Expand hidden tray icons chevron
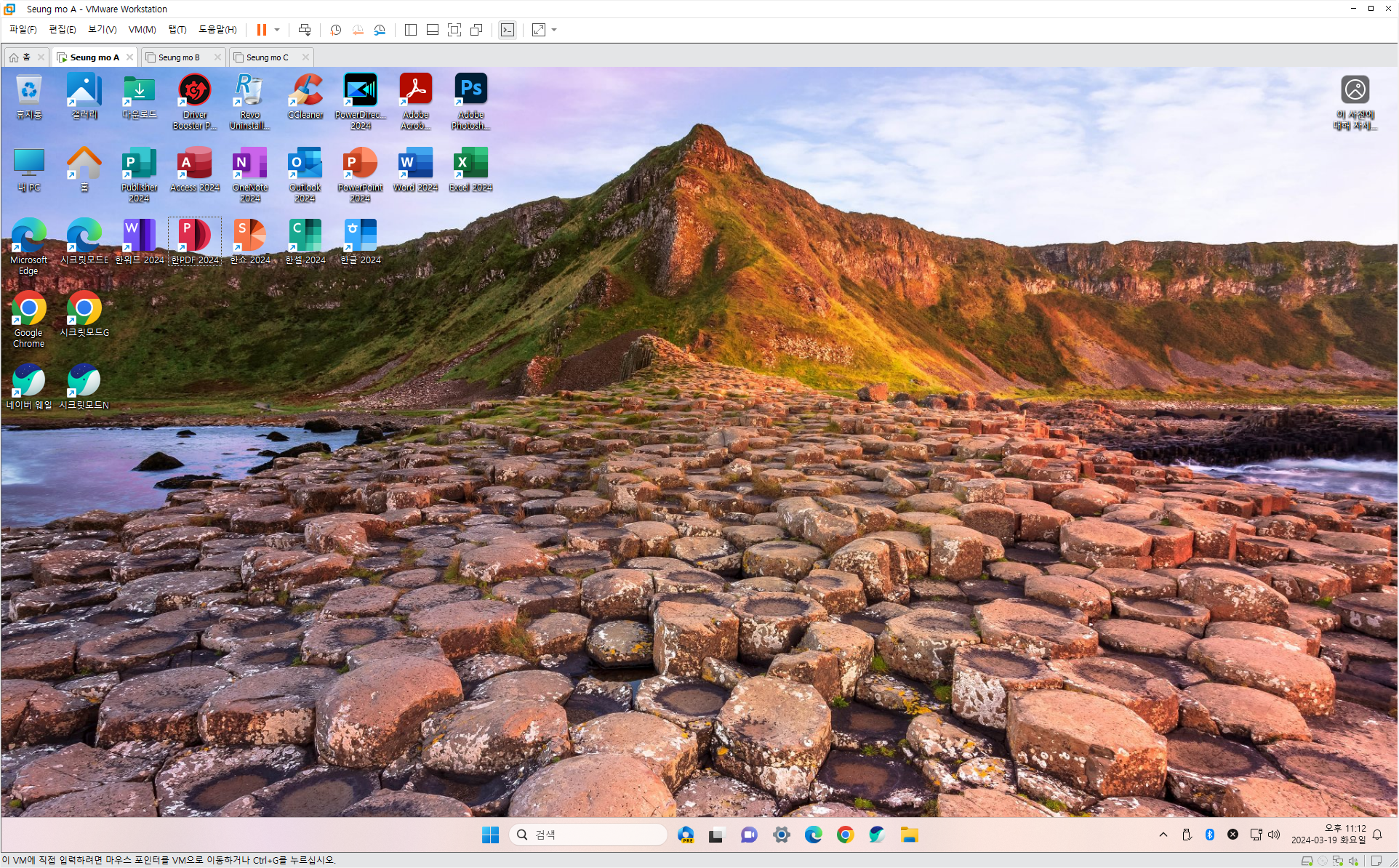This screenshot has height=868, width=1399. coord(1163,835)
